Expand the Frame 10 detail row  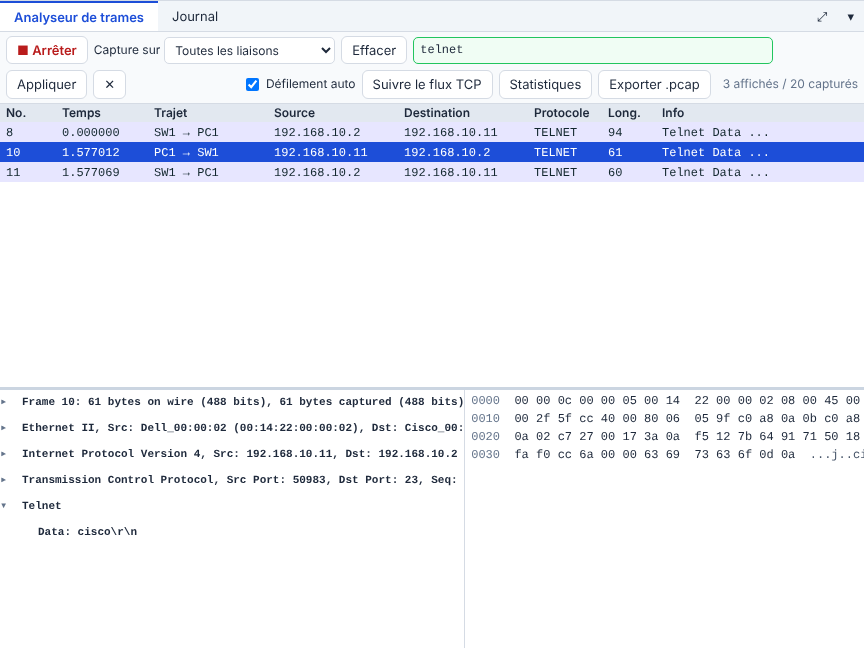[x=4, y=402]
